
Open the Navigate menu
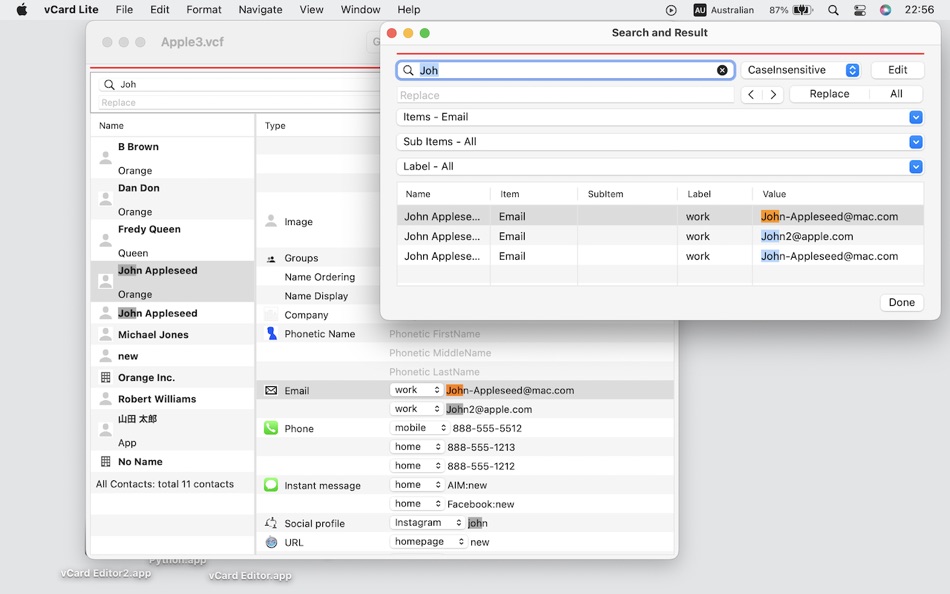(x=261, y=10)
